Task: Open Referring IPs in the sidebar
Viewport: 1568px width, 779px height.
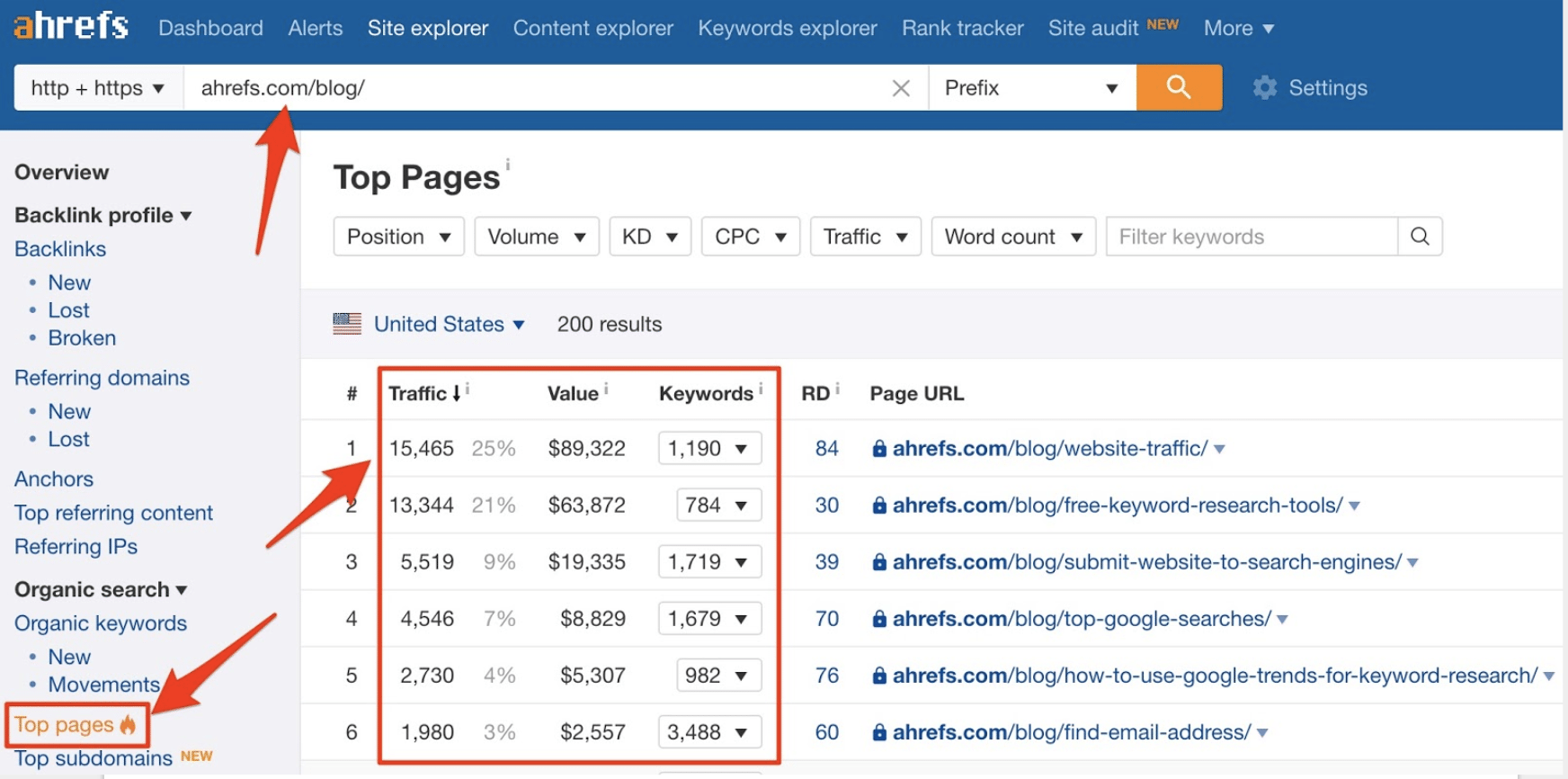Action: pos(76,546)
